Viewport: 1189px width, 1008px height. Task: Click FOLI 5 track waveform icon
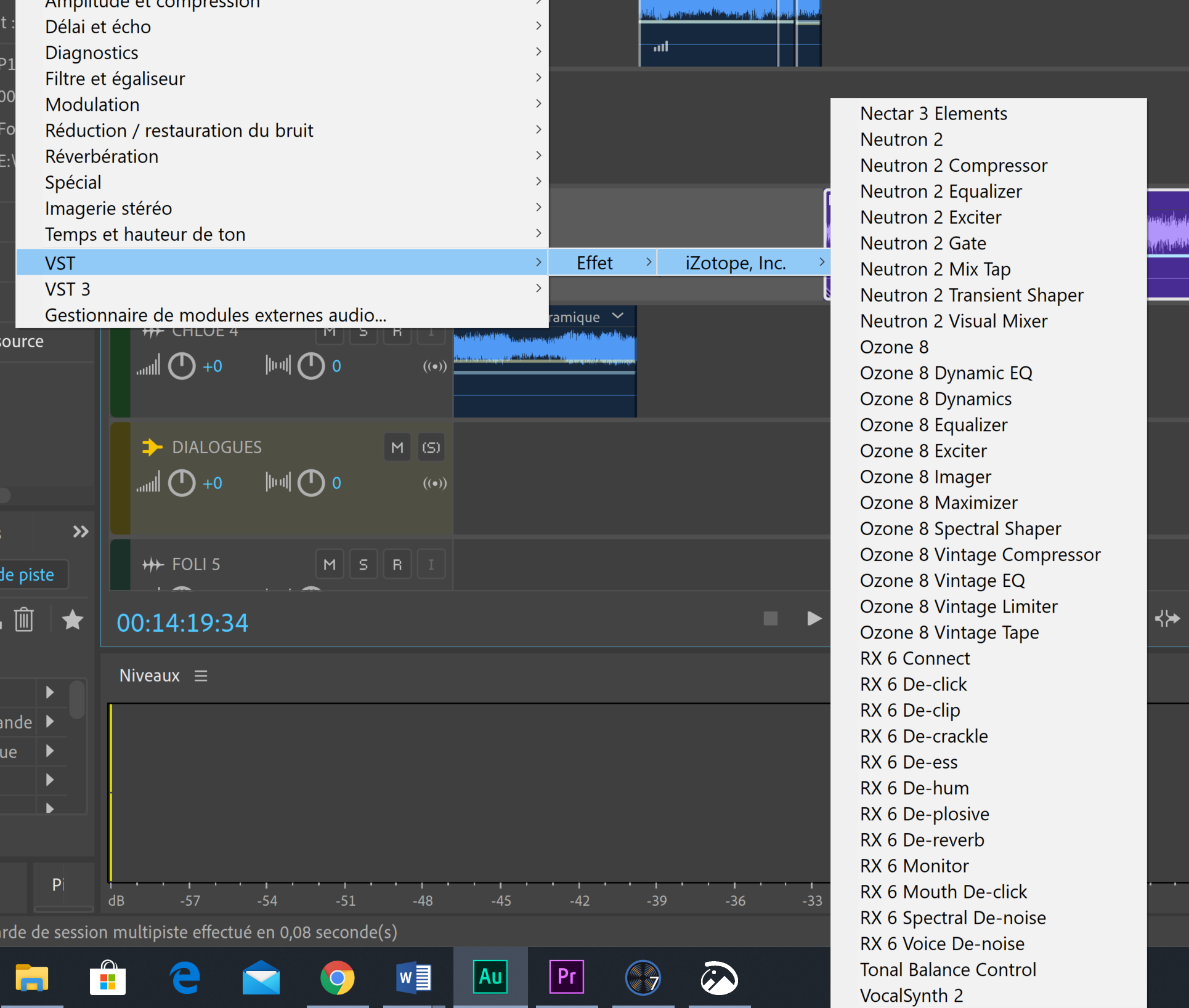[x=153, y=565]
